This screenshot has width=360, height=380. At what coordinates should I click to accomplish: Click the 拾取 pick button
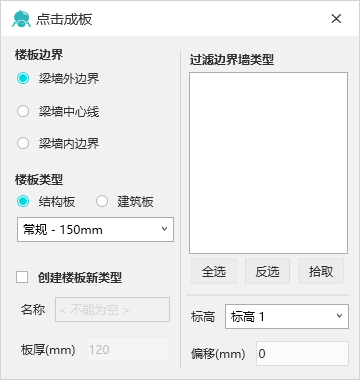[321, 271]
